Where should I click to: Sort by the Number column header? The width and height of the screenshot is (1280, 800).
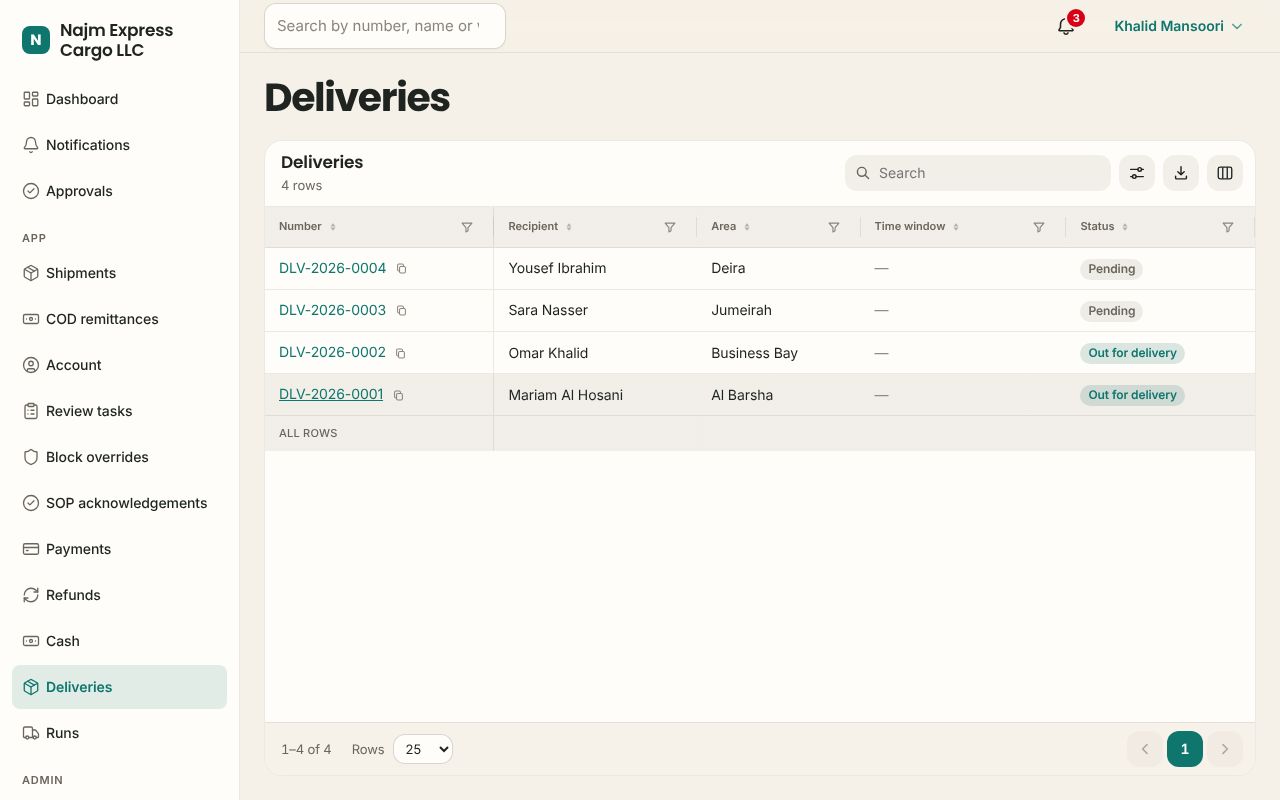[x=308, y=227]
